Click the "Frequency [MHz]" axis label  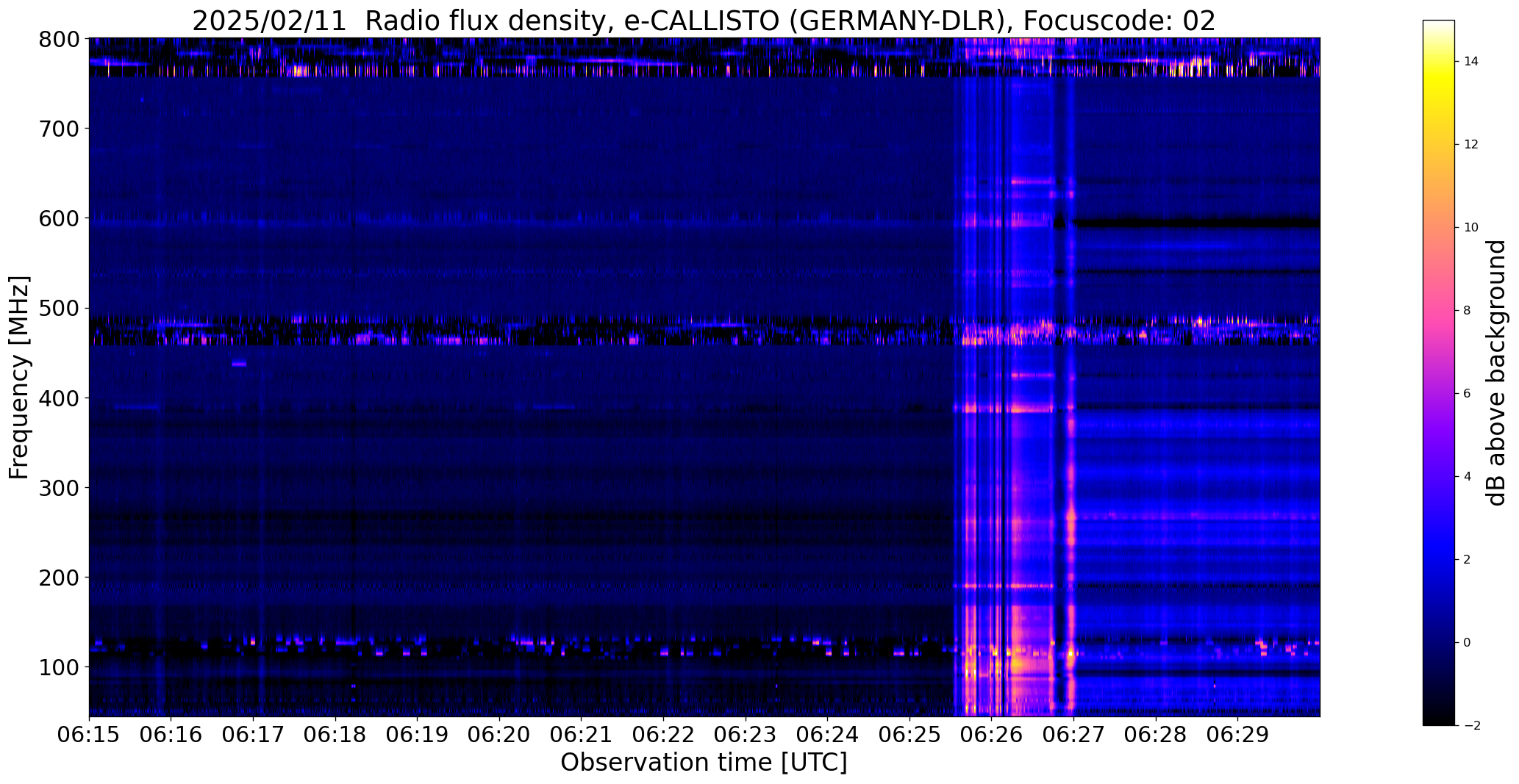tap(19, 377)
